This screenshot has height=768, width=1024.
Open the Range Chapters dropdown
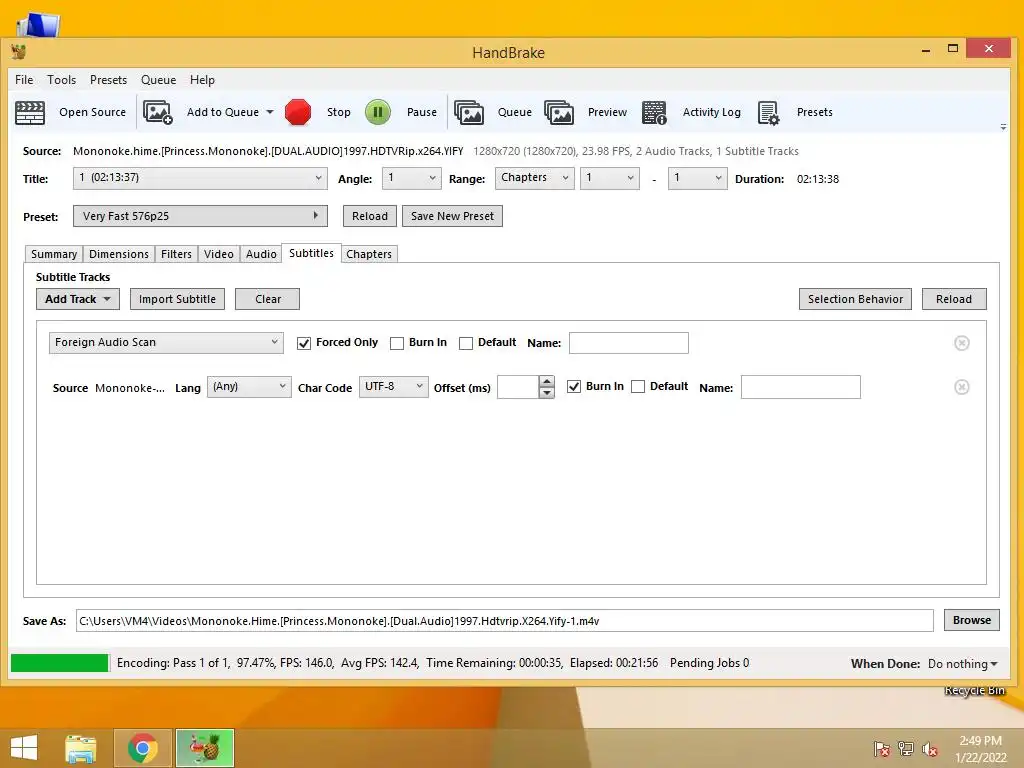tap(534, 178)
